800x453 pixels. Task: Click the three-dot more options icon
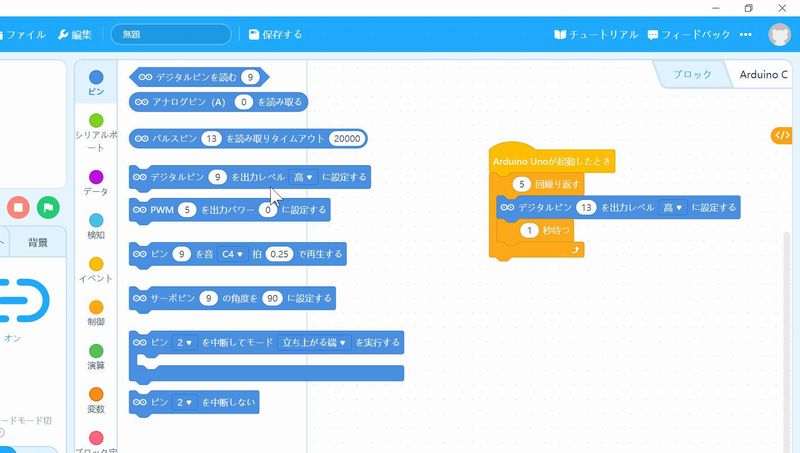(745, 34)
